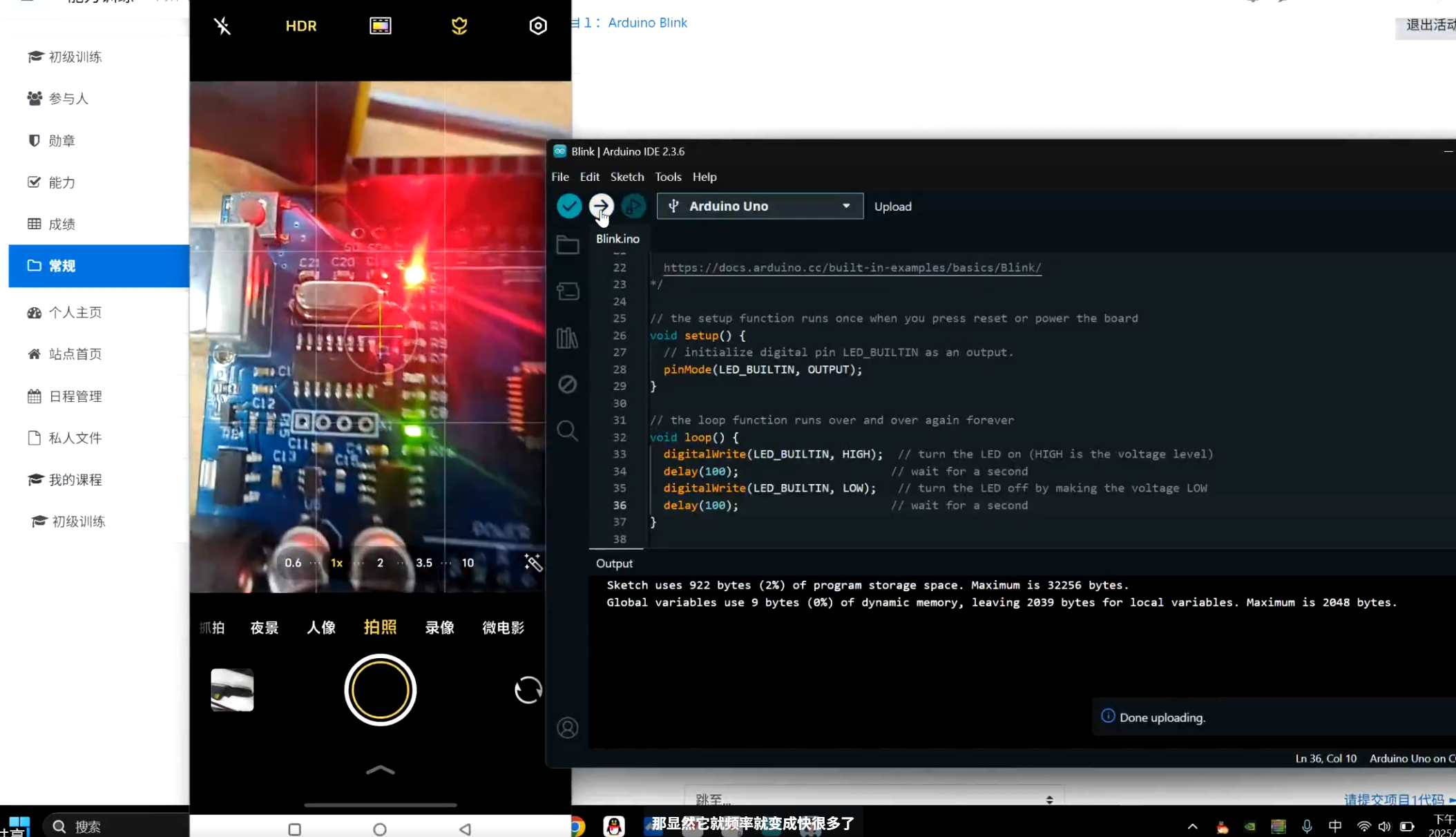Viewport: 1456px width, 837px height.
Task: Open the Boards Manager sidebar icon
Action: (568, 291)
